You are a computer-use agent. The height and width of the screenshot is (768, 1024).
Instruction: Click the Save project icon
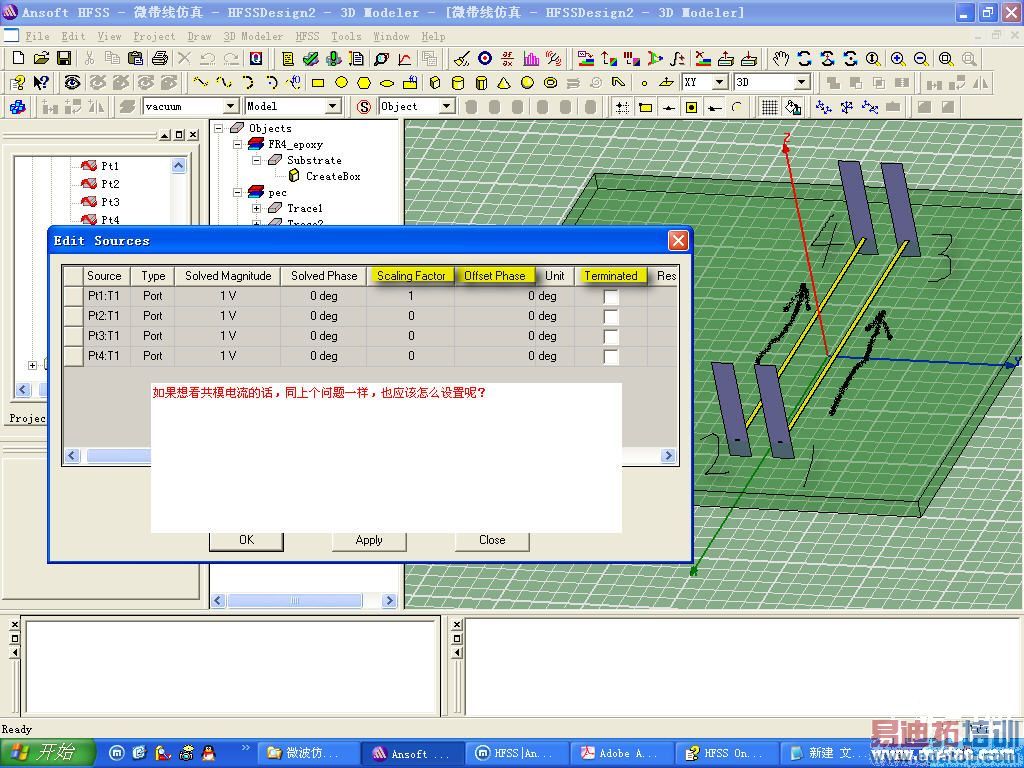point(64,59)
